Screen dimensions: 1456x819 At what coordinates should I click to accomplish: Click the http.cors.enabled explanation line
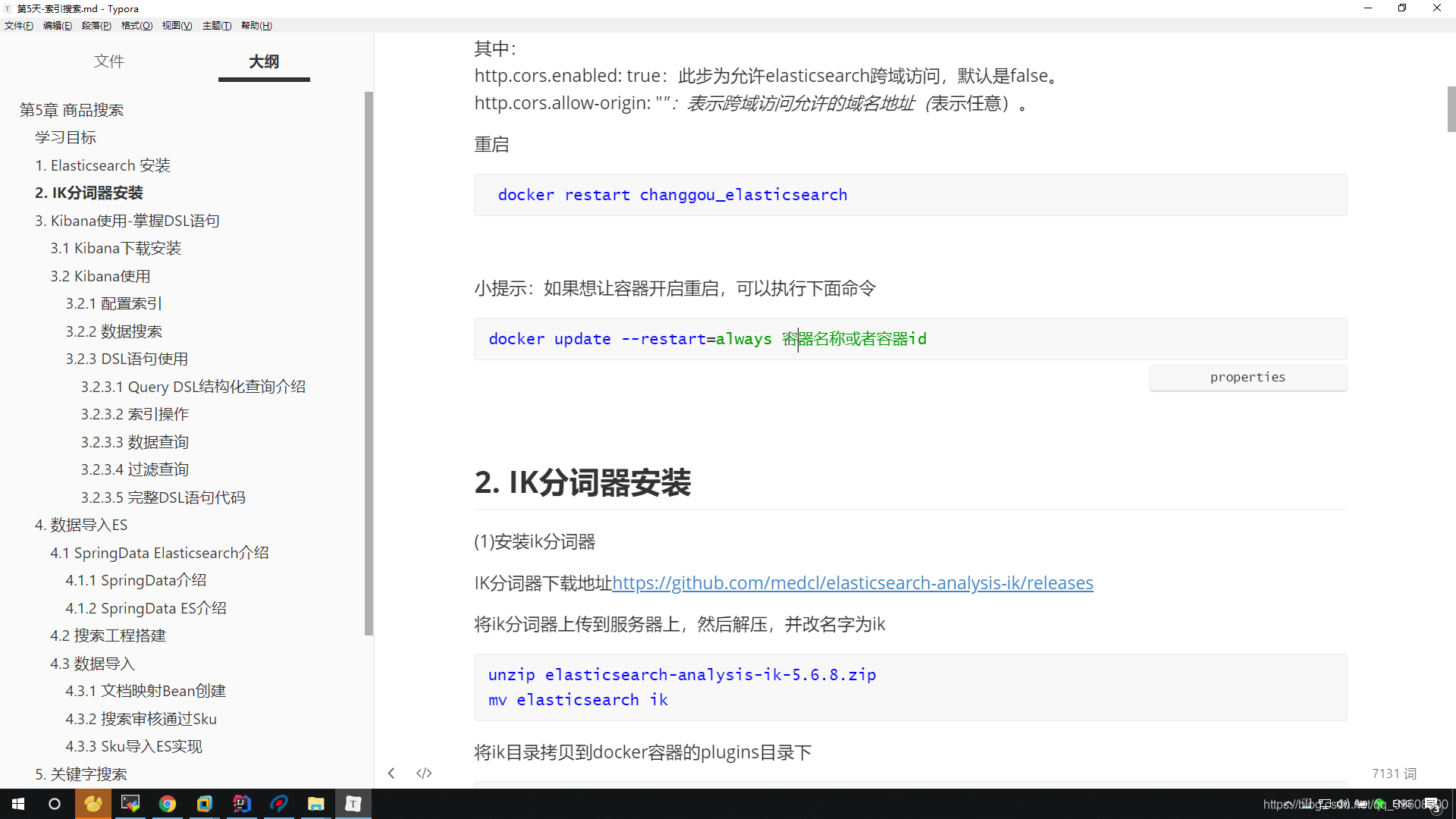(x=766, y=76)
